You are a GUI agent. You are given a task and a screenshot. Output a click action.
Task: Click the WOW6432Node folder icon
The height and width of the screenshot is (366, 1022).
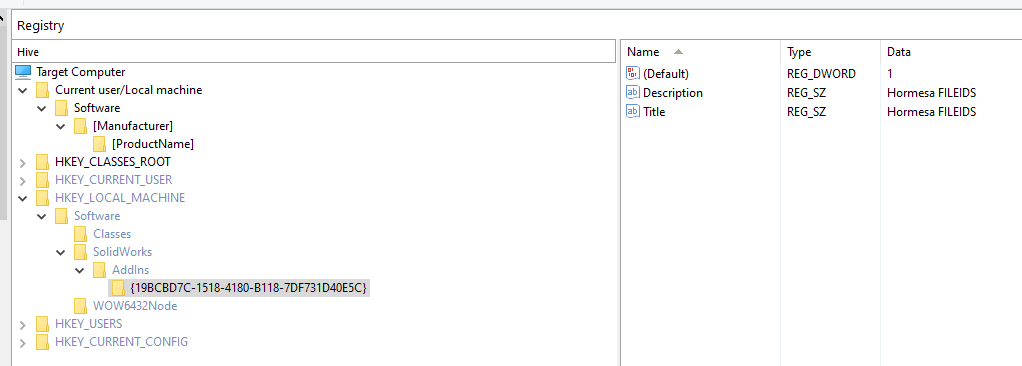click(x=80, y=305)
